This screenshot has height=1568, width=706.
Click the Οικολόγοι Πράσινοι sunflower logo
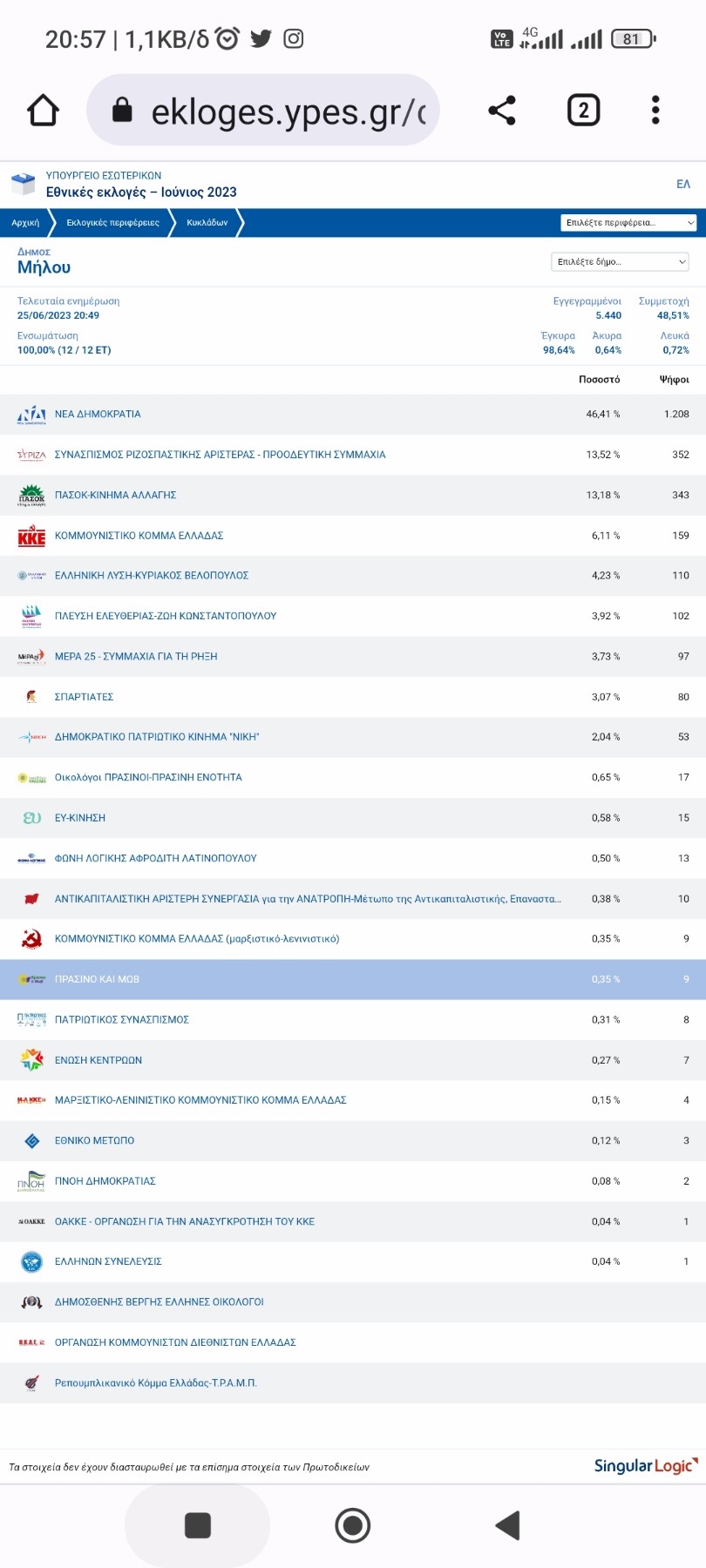click(x=31, y=778)
